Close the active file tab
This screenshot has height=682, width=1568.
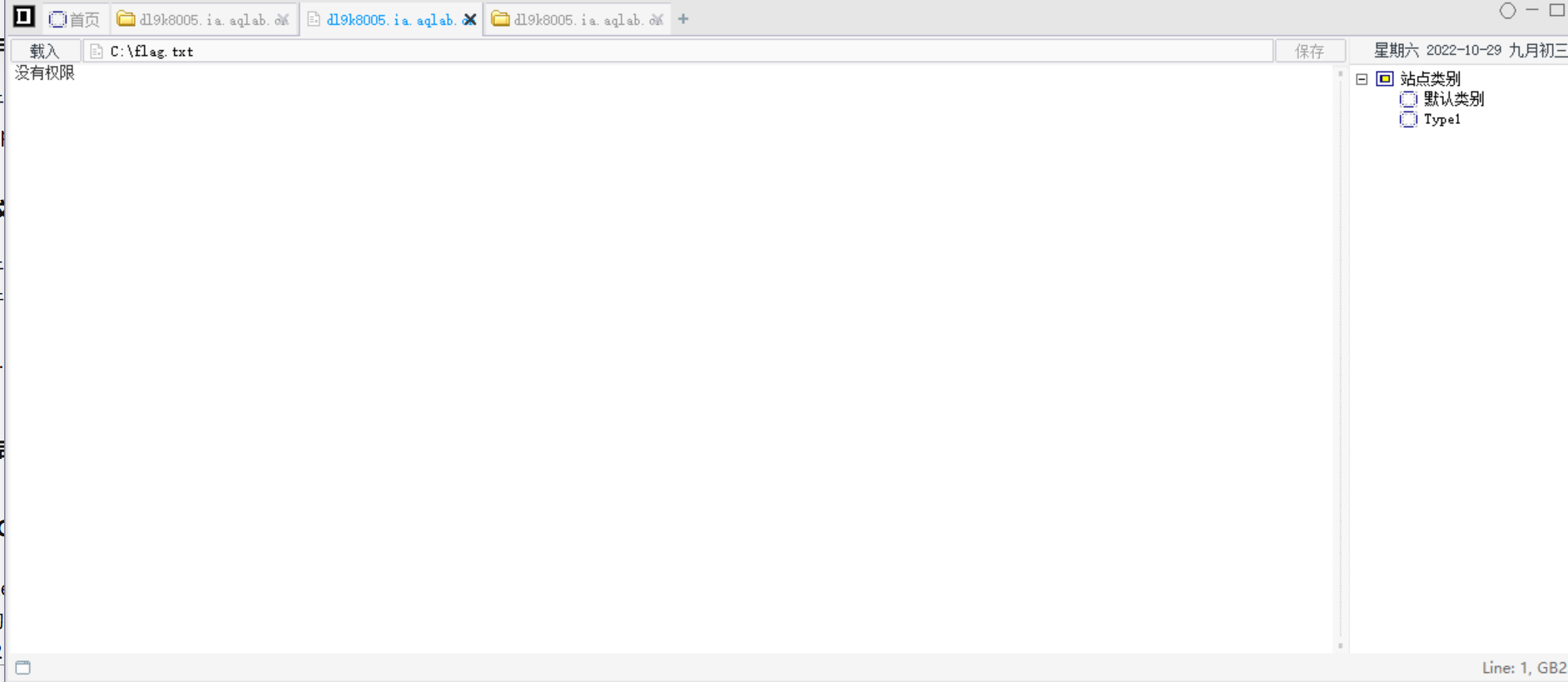(x=469, y=20)
